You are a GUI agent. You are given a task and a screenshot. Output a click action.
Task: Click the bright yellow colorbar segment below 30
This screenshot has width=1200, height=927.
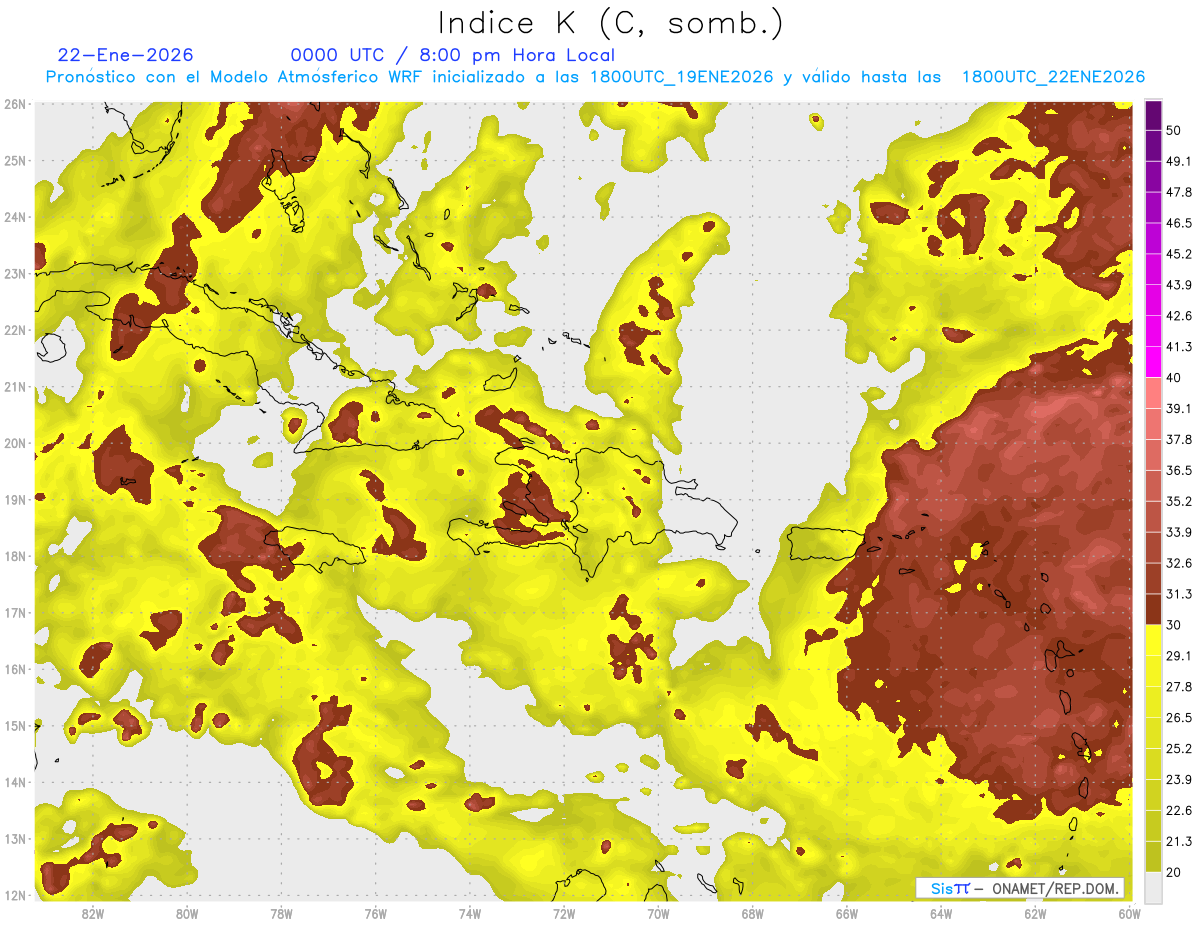(1153, 640)
